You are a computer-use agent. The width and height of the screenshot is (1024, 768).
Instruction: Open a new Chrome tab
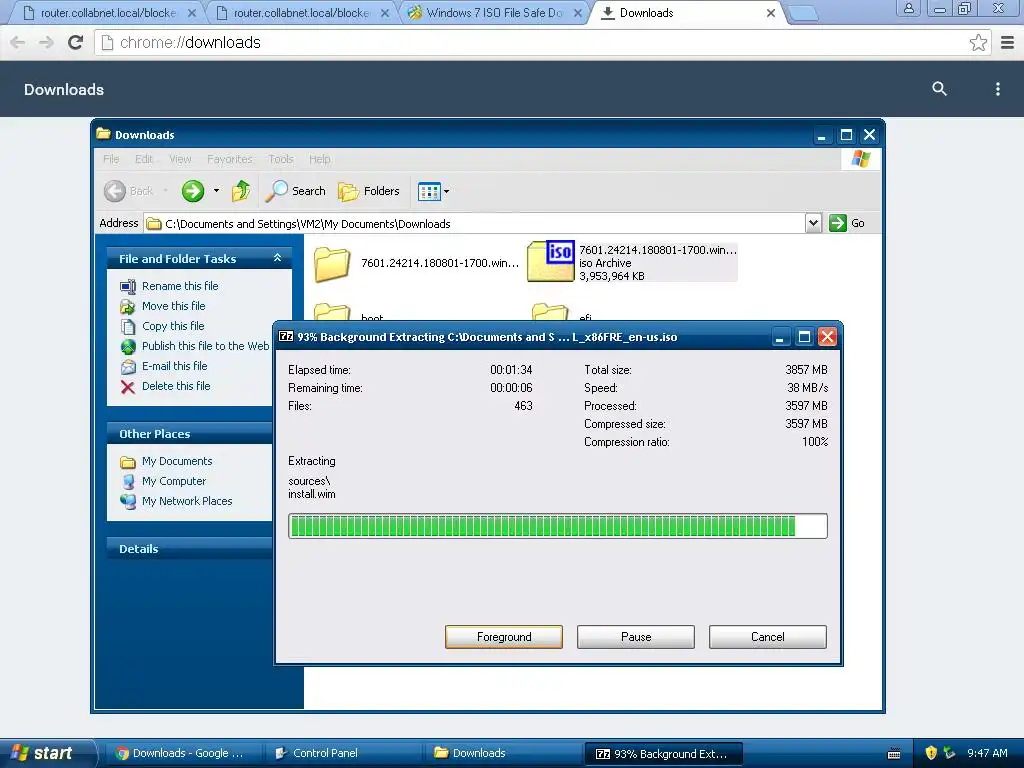coord(803,13)
